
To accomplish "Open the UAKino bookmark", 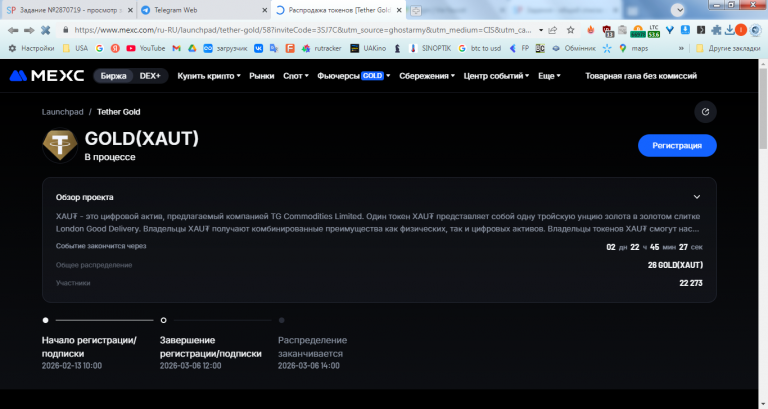I will pyautogui.click(x=368, y=48).
